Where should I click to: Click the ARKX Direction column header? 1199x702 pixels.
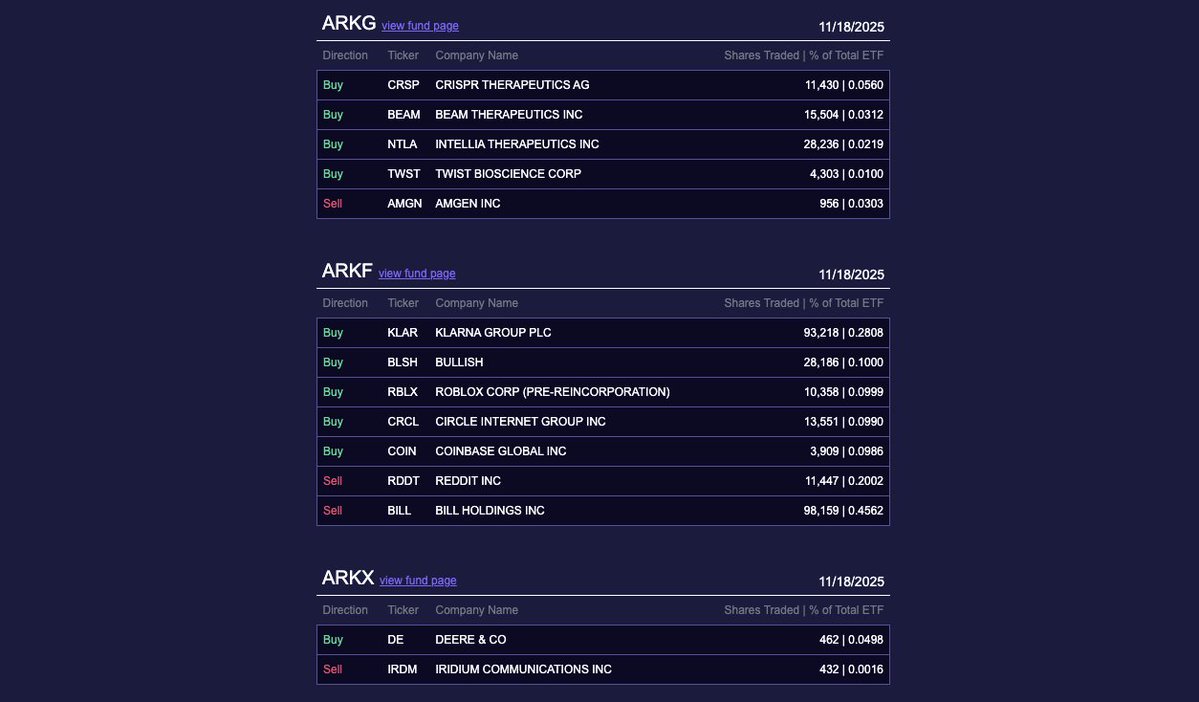tap(345, 610)
